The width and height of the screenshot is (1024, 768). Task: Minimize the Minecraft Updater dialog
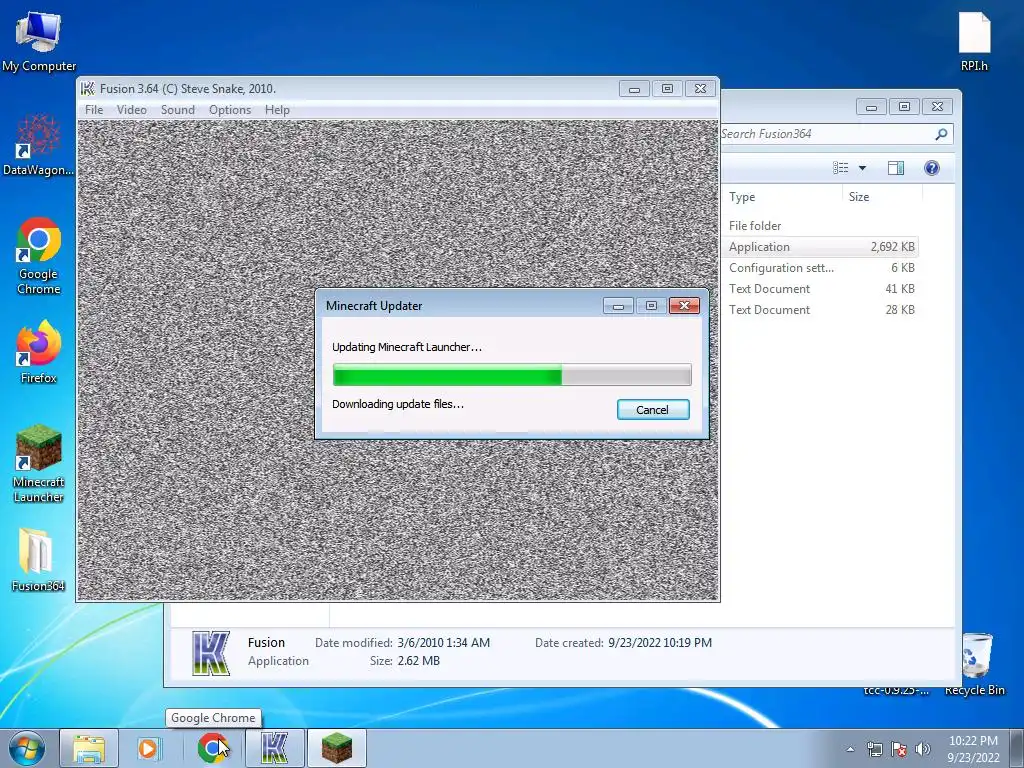pyautogui.click(x=618, y=306)
